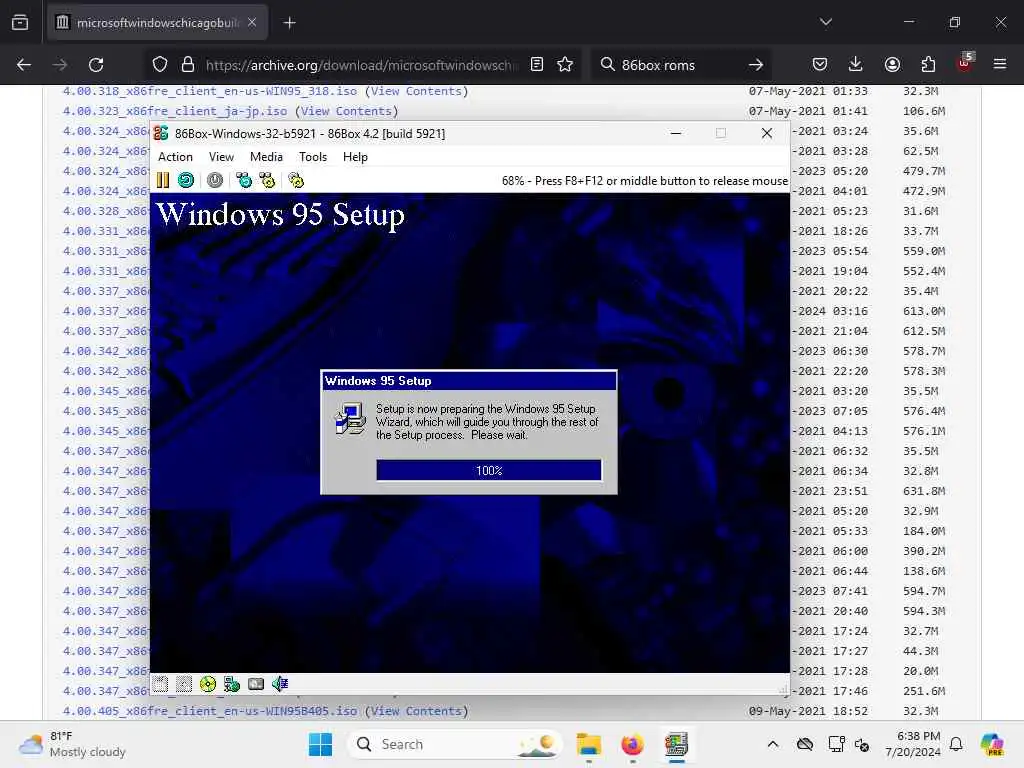Close the microsoftwindowschicagobuilds tab
This screenshot has height=768, width=1024.
[252, 22]
